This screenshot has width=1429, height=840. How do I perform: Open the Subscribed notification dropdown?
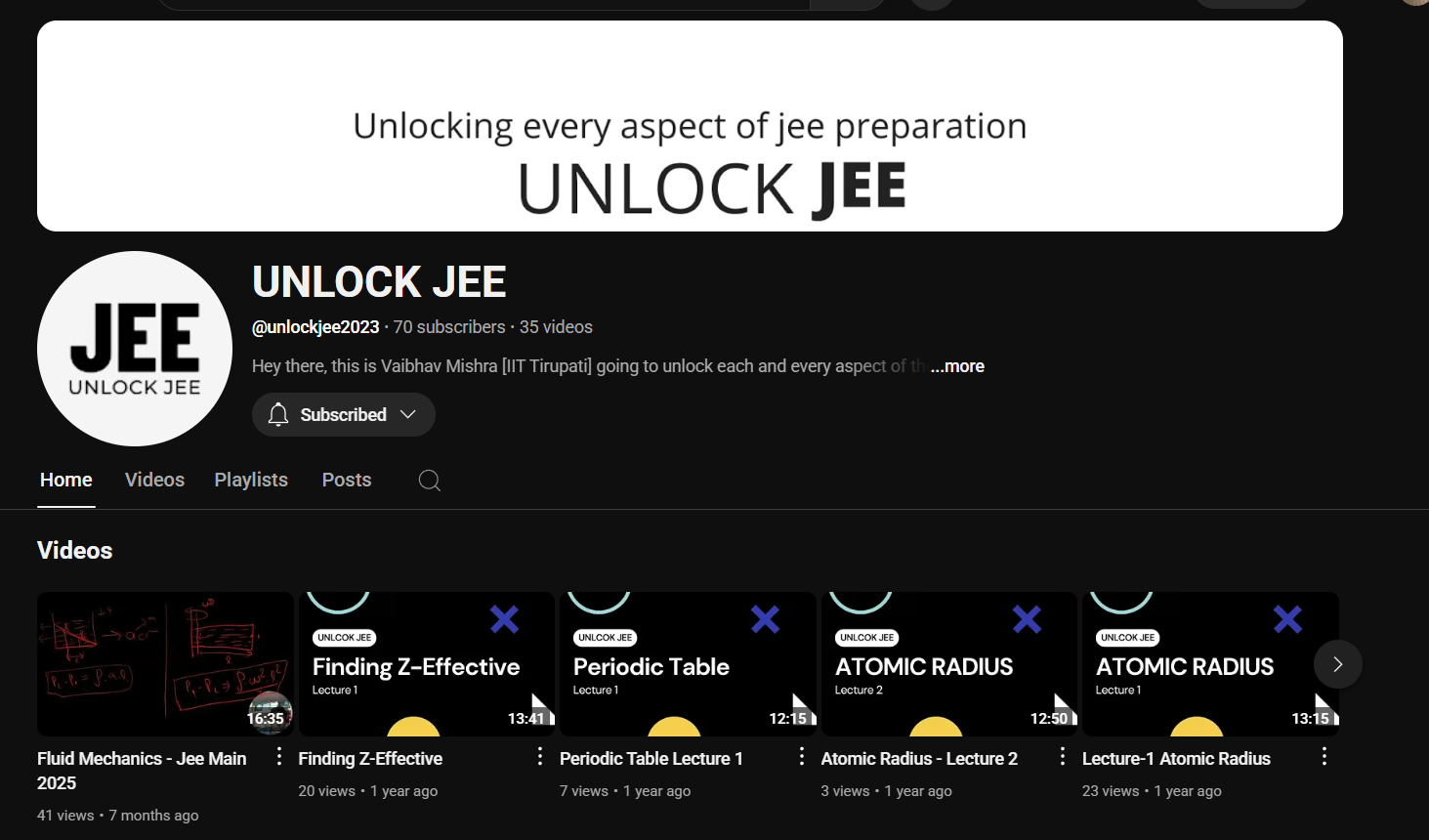click(344, 414)
